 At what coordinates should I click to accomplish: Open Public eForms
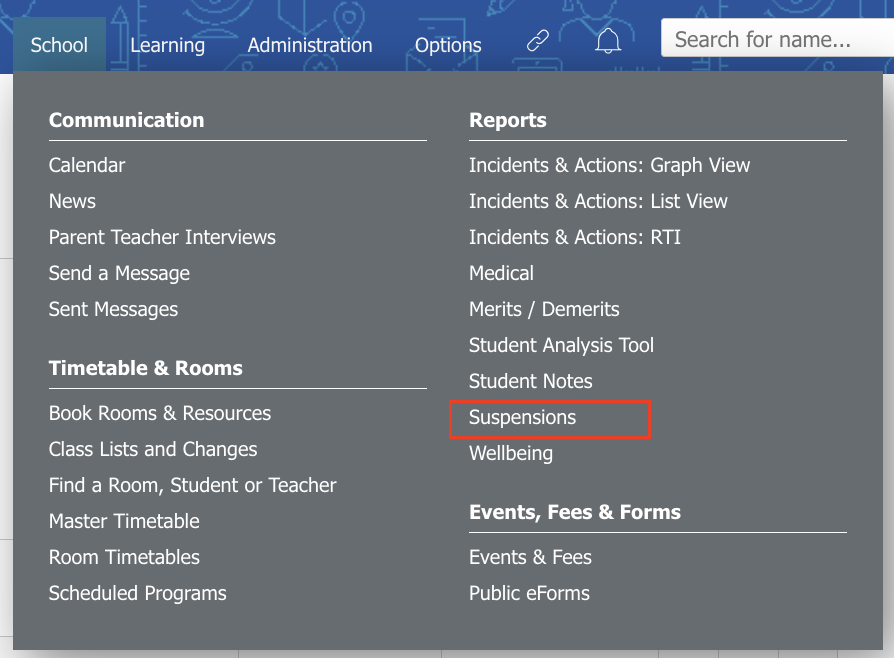click(530, 593)
